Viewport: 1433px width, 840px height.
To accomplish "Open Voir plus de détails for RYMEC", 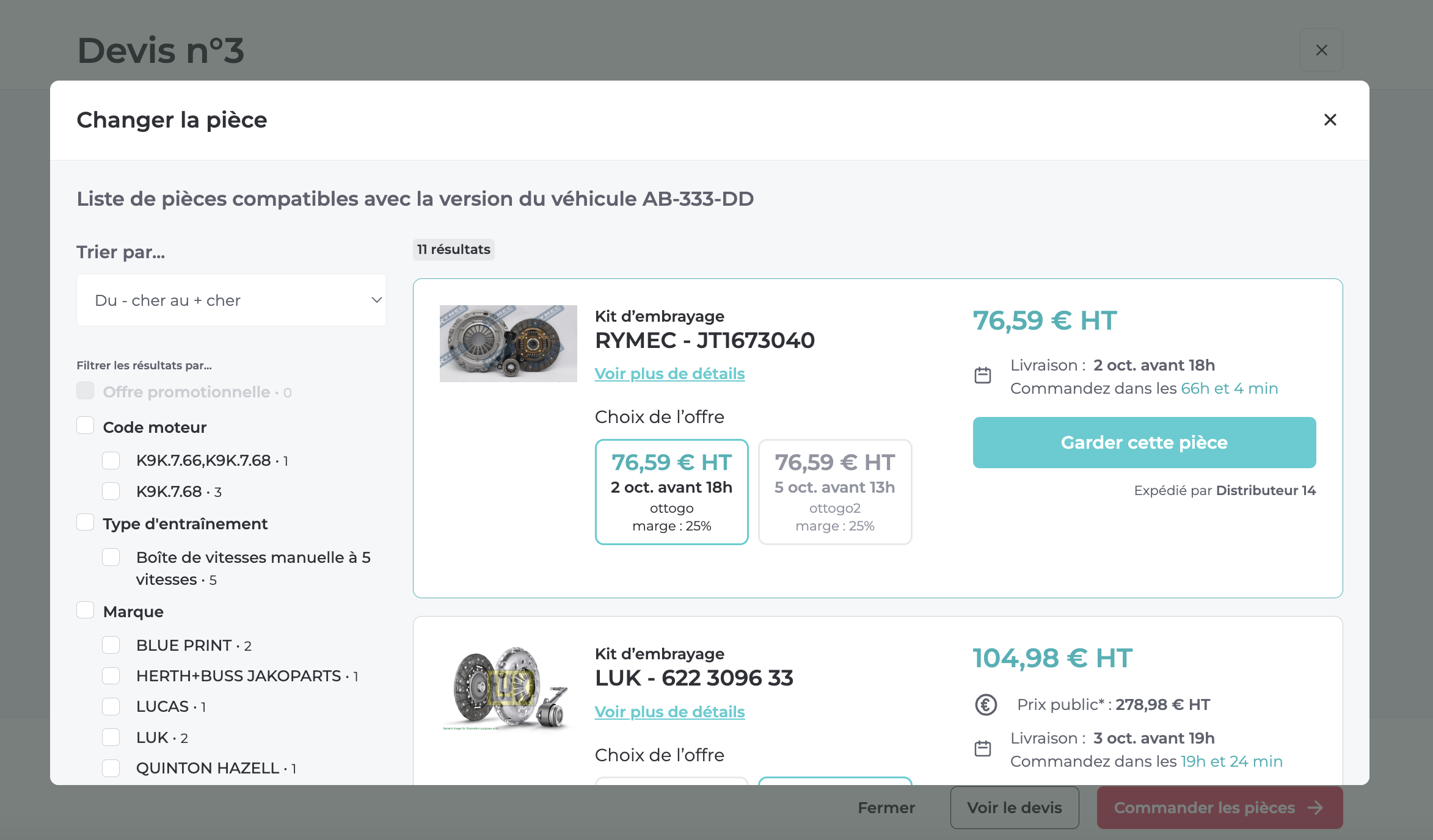I will pyautogui.click(x=669, y=374).
